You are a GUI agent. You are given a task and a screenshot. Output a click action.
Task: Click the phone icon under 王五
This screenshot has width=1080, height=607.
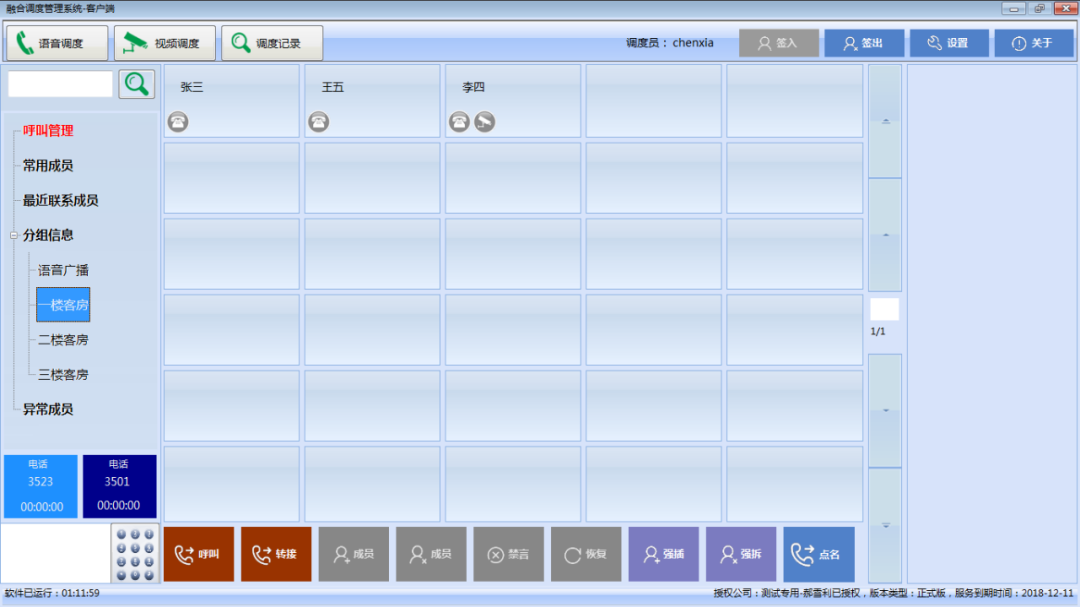tap(318, 122)
